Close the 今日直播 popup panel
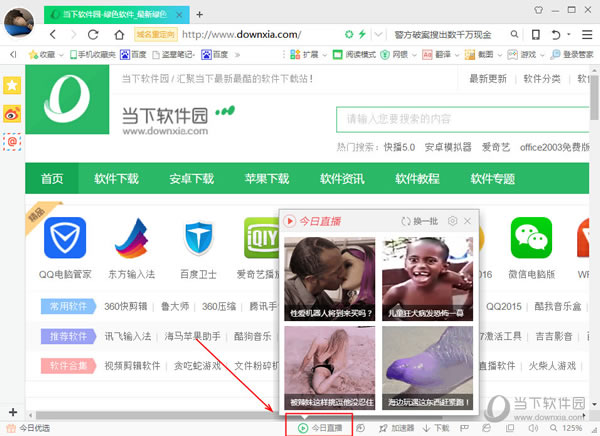 point(468,220)
